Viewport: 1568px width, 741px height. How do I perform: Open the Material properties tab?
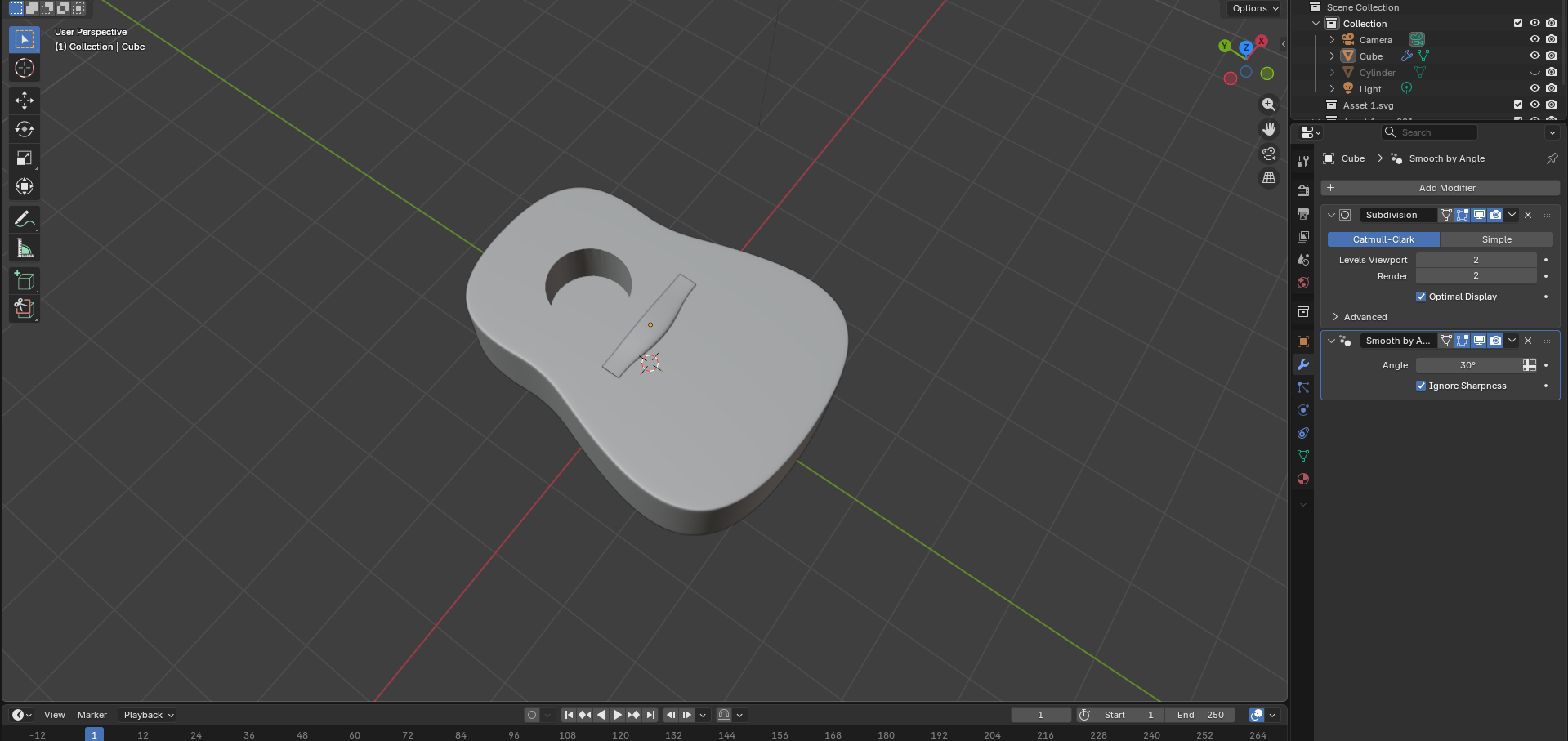click(1303, 479)
